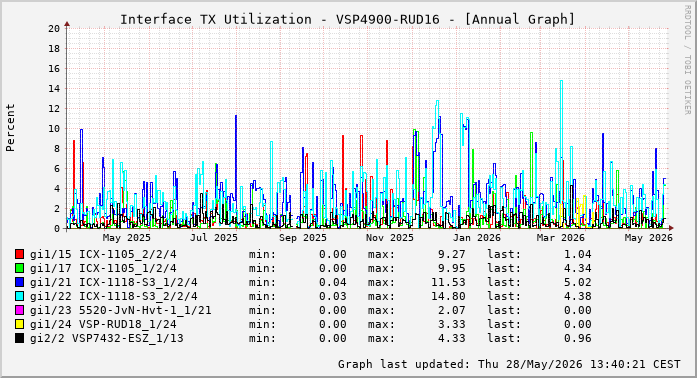This screenshot has width=697, height=378.
Task: Click last value 1.04 for gi1/15
Action: pyautogui.click(x=578, y=254)
